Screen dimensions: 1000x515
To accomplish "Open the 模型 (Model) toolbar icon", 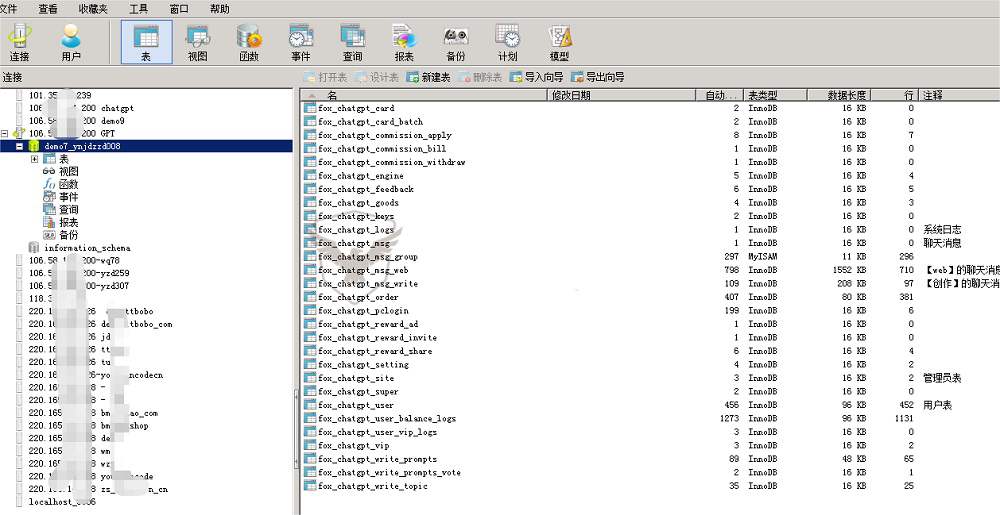I will [x=559, y=43].
